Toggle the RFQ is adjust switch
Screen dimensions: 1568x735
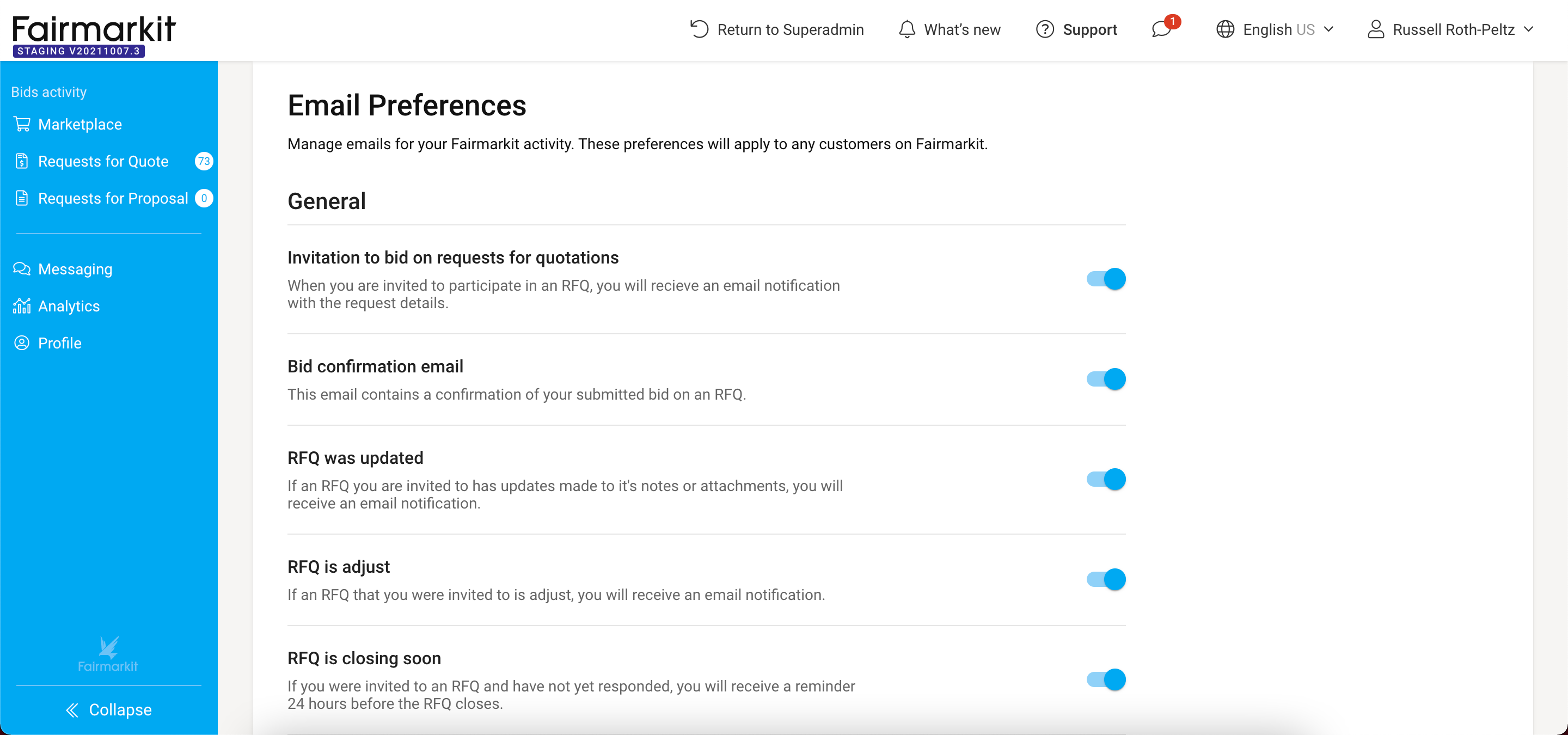[x=1106, y=579]
